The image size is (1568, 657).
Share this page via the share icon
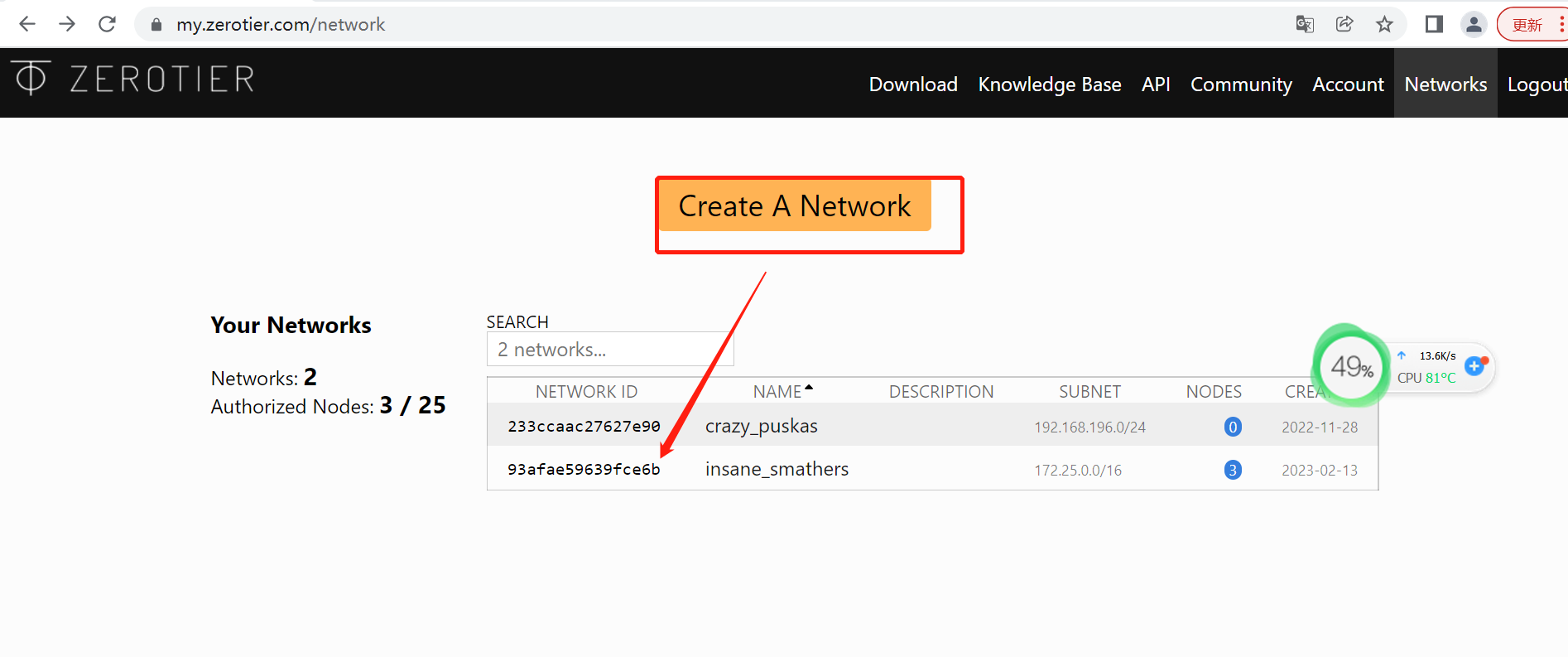pos(1344,24)
